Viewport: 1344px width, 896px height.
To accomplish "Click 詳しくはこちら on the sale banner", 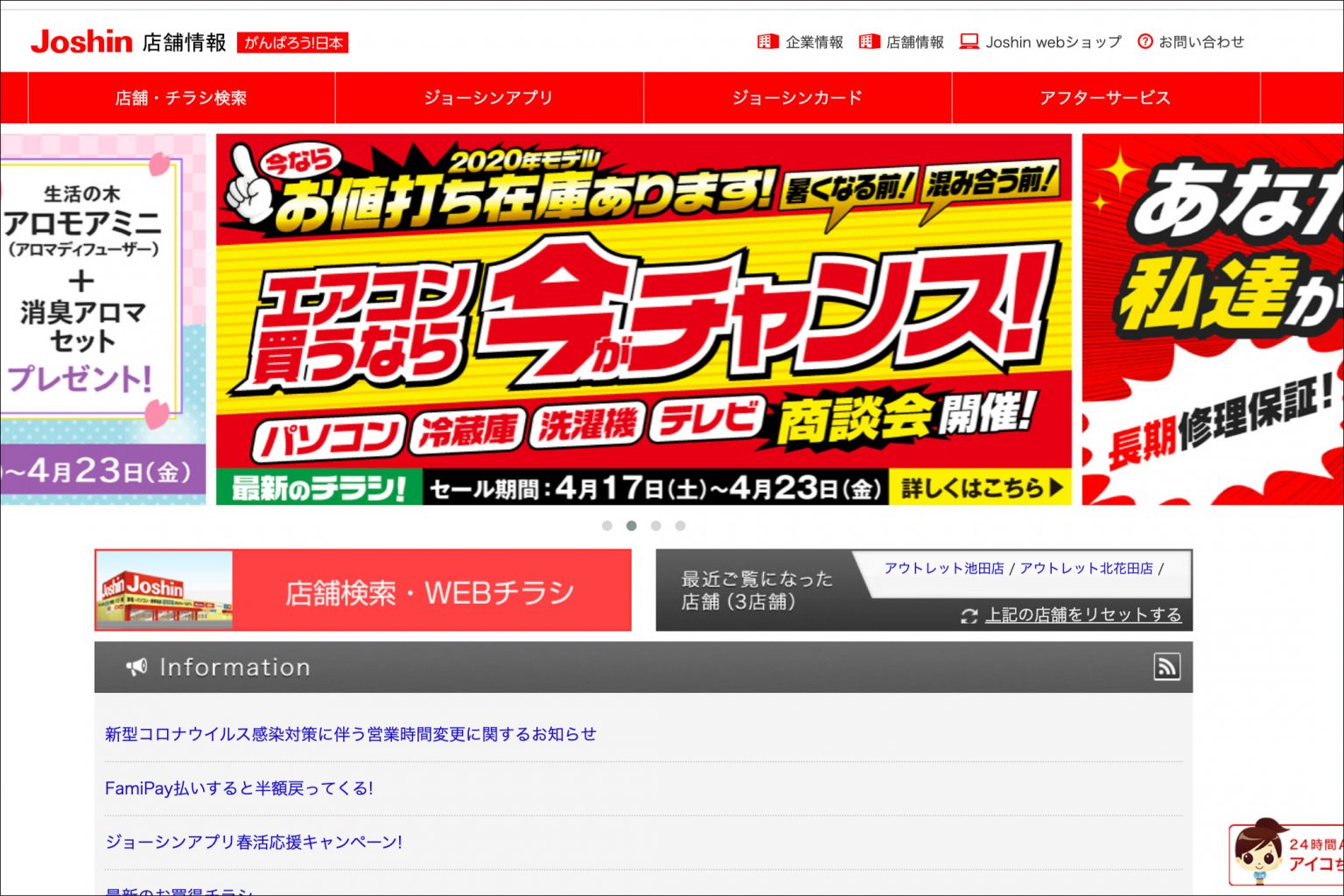I will tap(980, 489).
